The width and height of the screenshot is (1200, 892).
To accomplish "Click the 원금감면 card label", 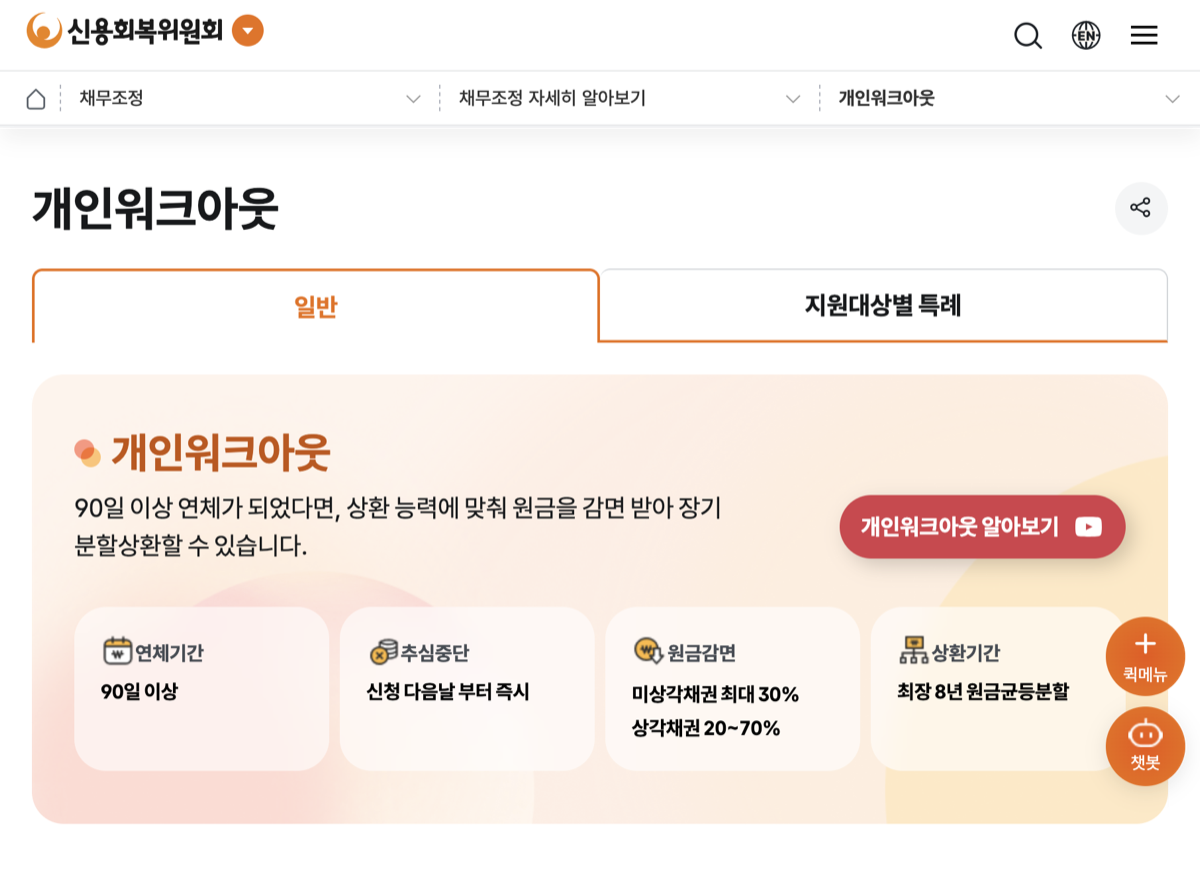I will 702,653.
